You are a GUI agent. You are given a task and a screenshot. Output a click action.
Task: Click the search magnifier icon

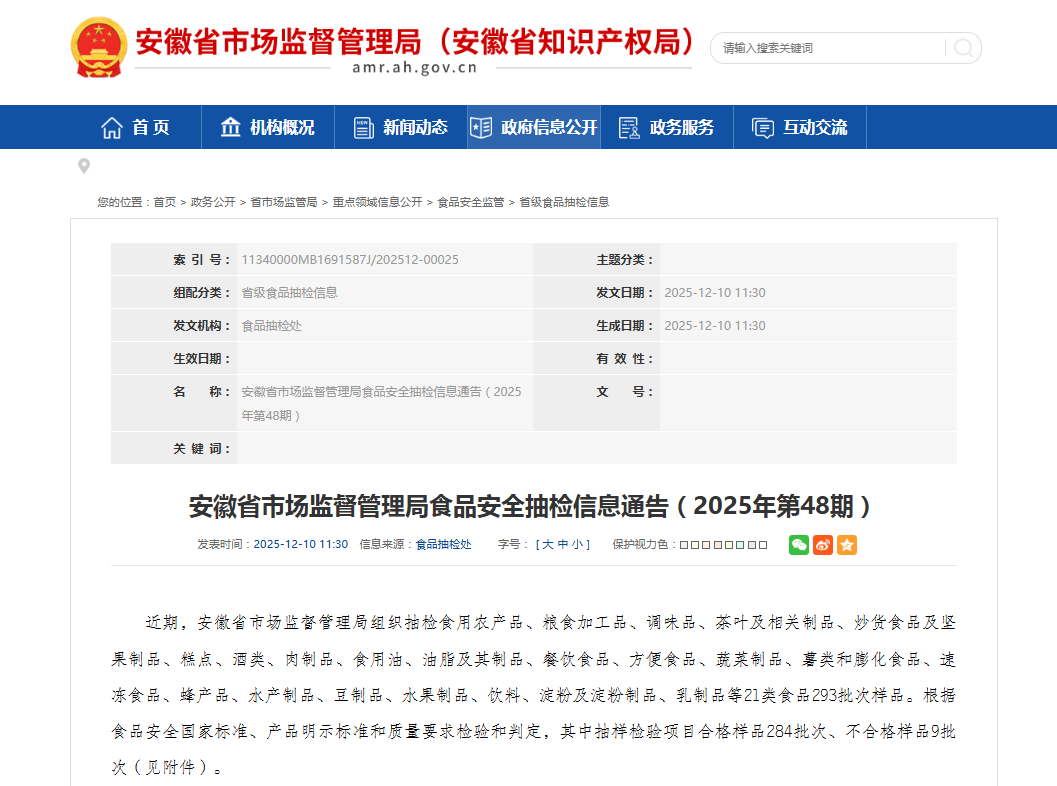(963, 48)
